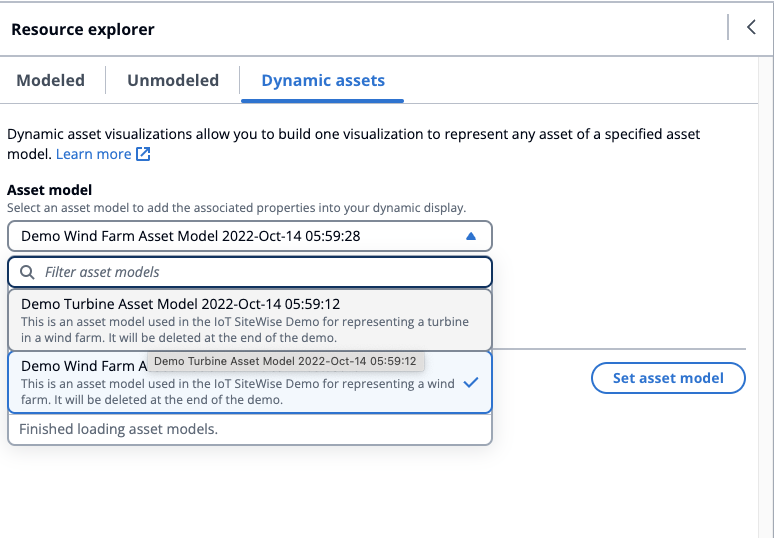Click the external link icon beside Learn more

tap(143, 154)
